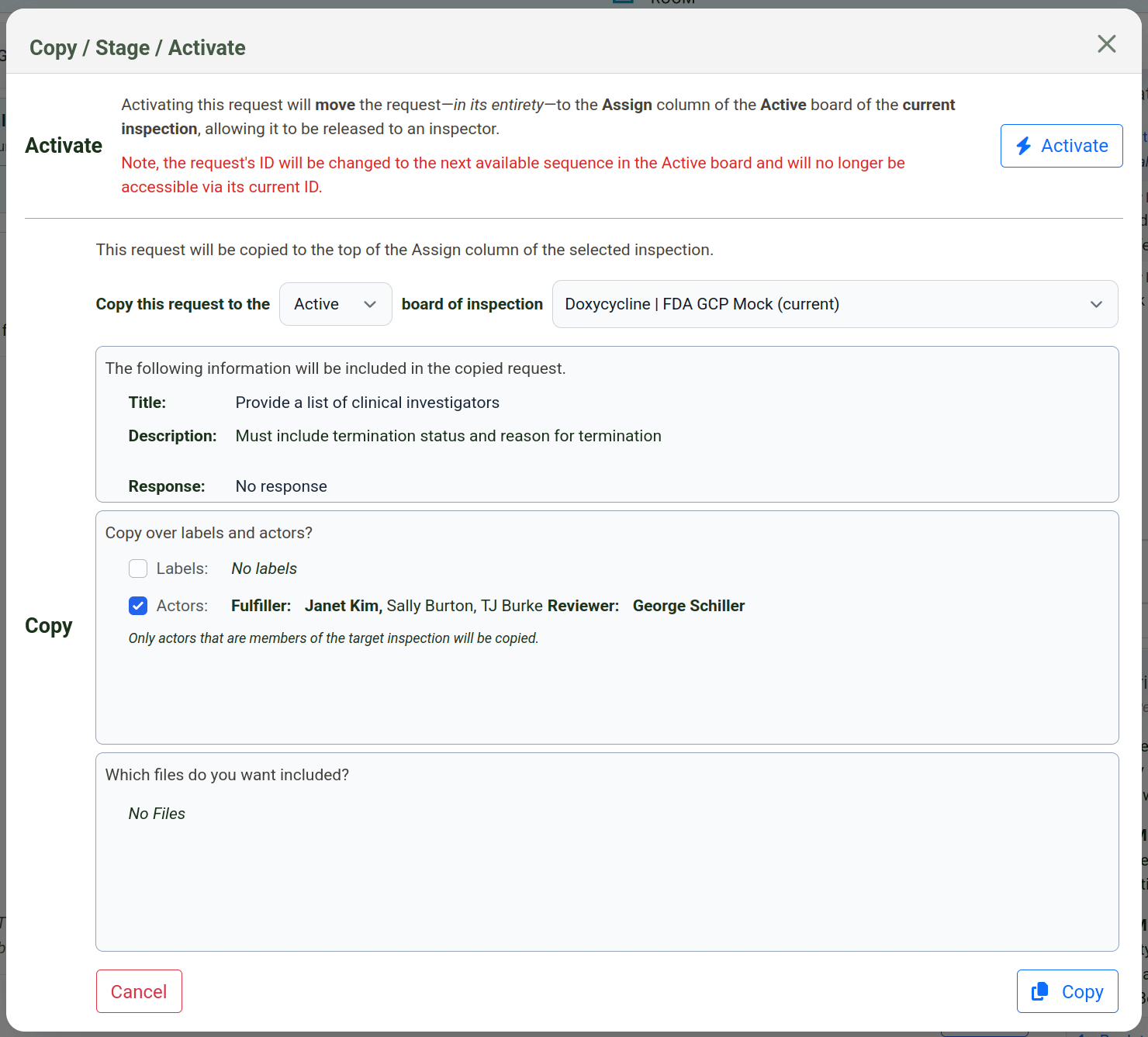1148x1037 pixels.
Task: Open the Active board type dropdown
Action: pos(334,304)
